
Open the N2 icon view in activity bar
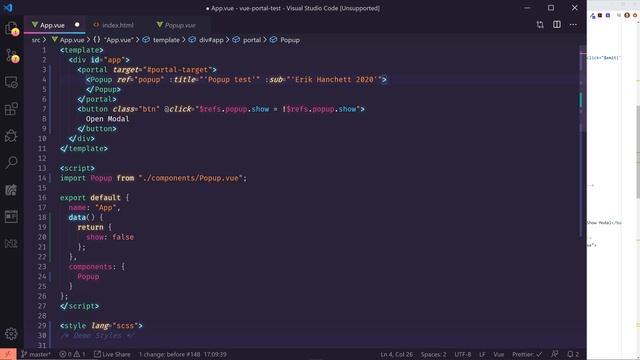[11, 244]
